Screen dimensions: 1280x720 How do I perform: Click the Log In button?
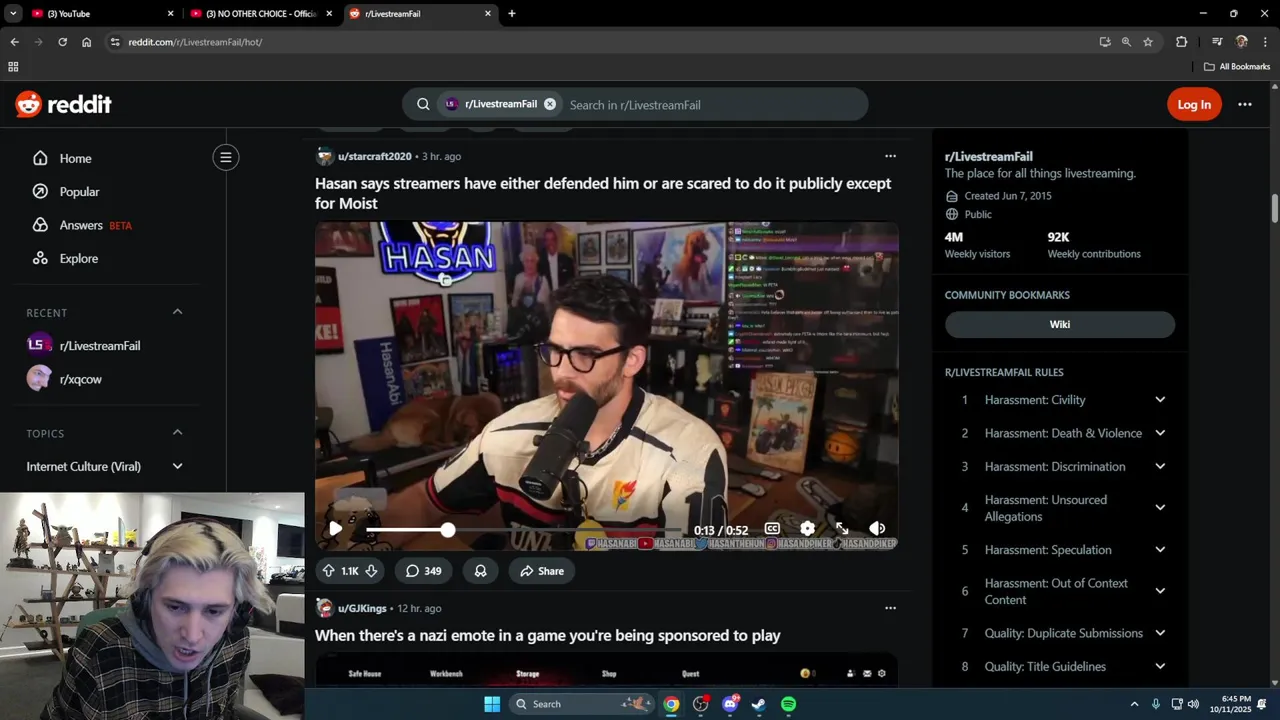[x=1194, y=104]
